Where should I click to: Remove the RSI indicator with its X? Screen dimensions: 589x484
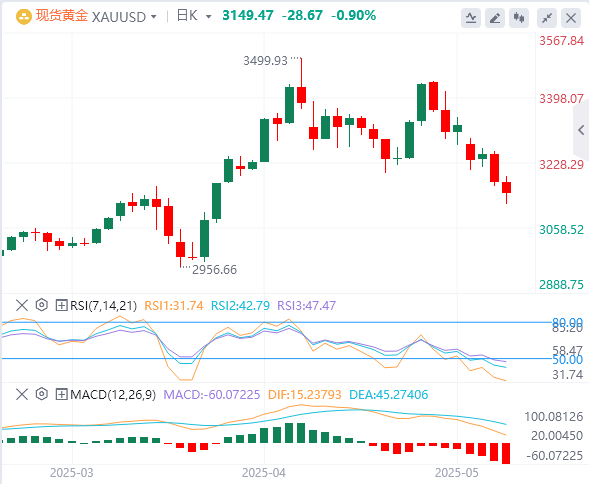tap(22, 305)
